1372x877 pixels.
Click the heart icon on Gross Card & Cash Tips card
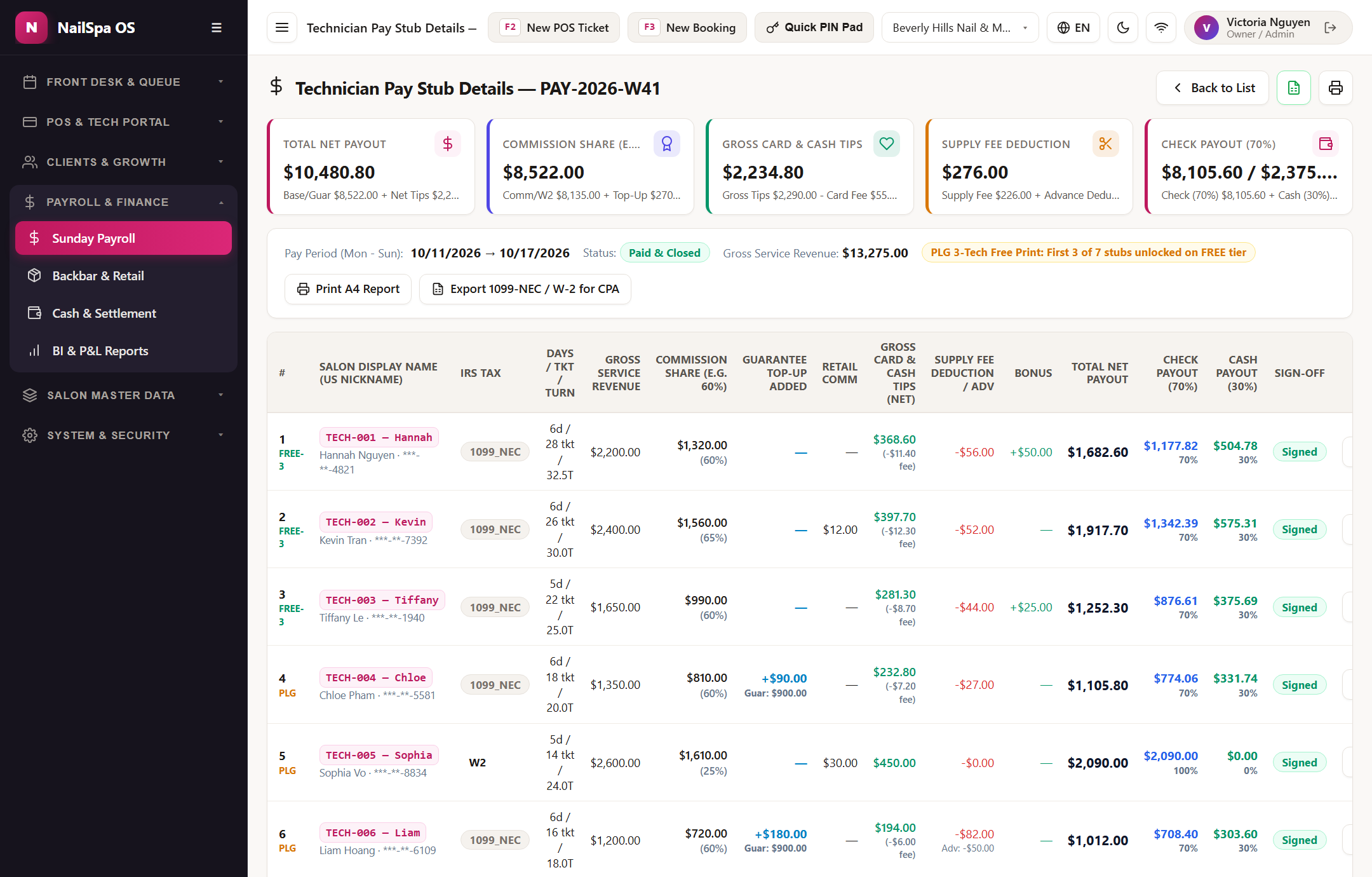pos(887,144)
